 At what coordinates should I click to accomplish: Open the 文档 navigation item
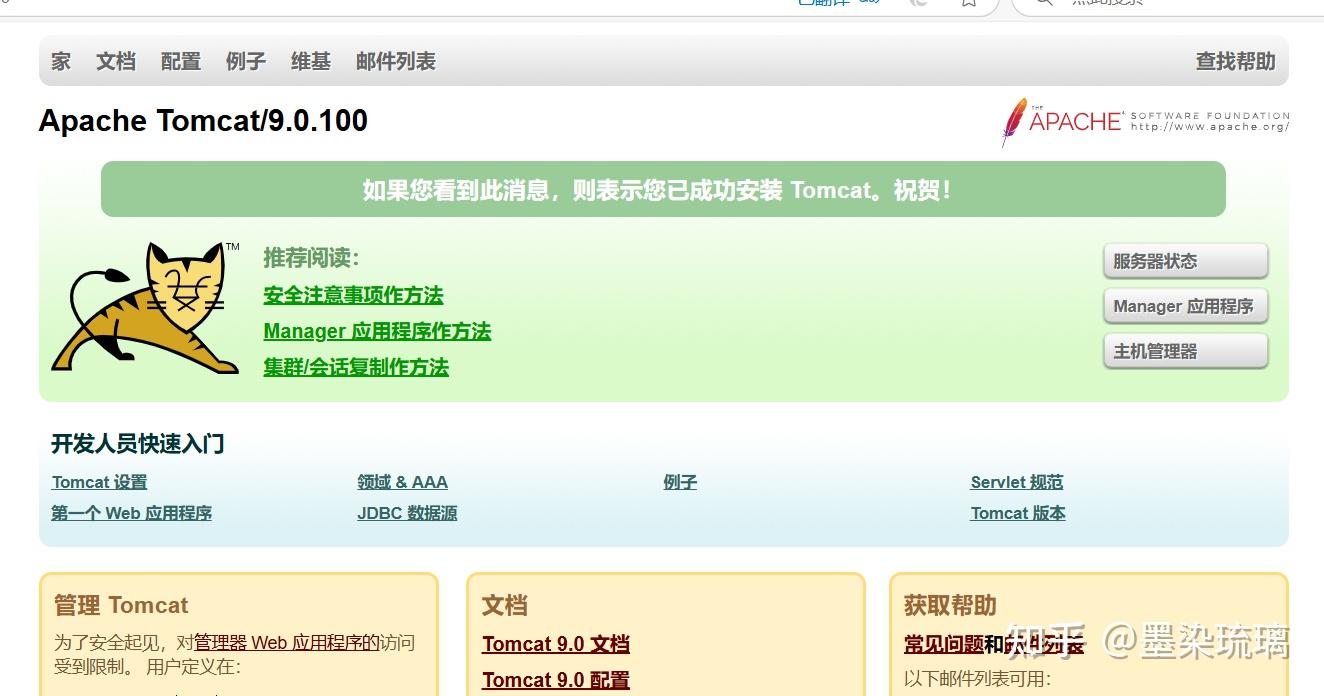click(116, 61)
